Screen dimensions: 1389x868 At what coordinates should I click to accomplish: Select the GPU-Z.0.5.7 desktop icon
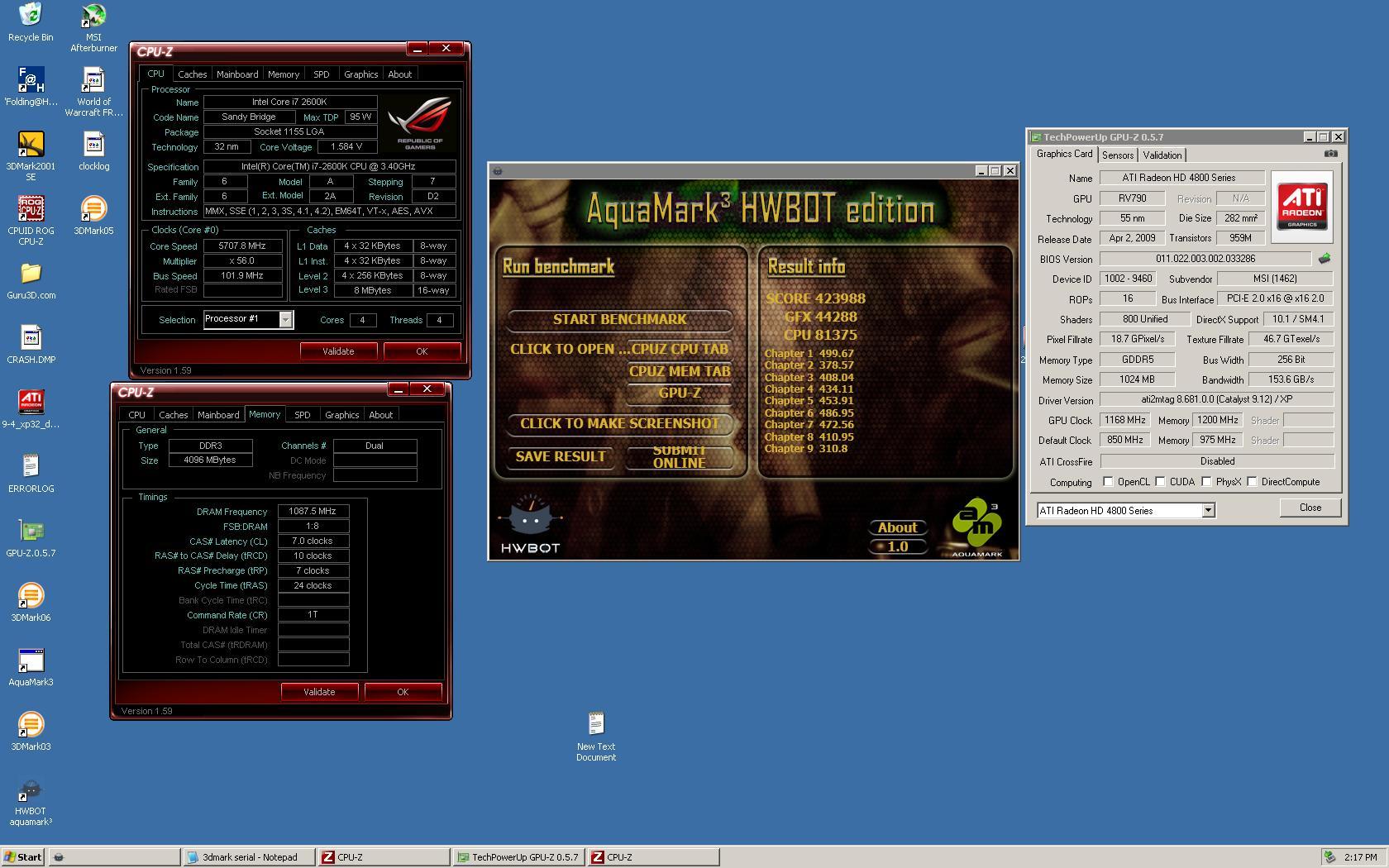31,538
